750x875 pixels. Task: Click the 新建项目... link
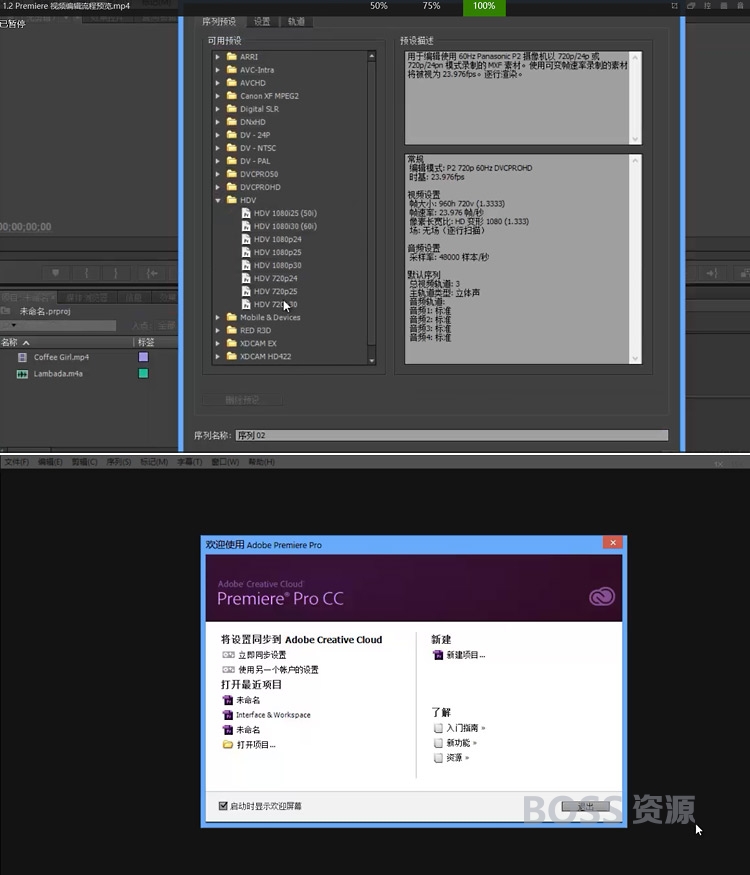pyautogui.click(x=466, y=655)
